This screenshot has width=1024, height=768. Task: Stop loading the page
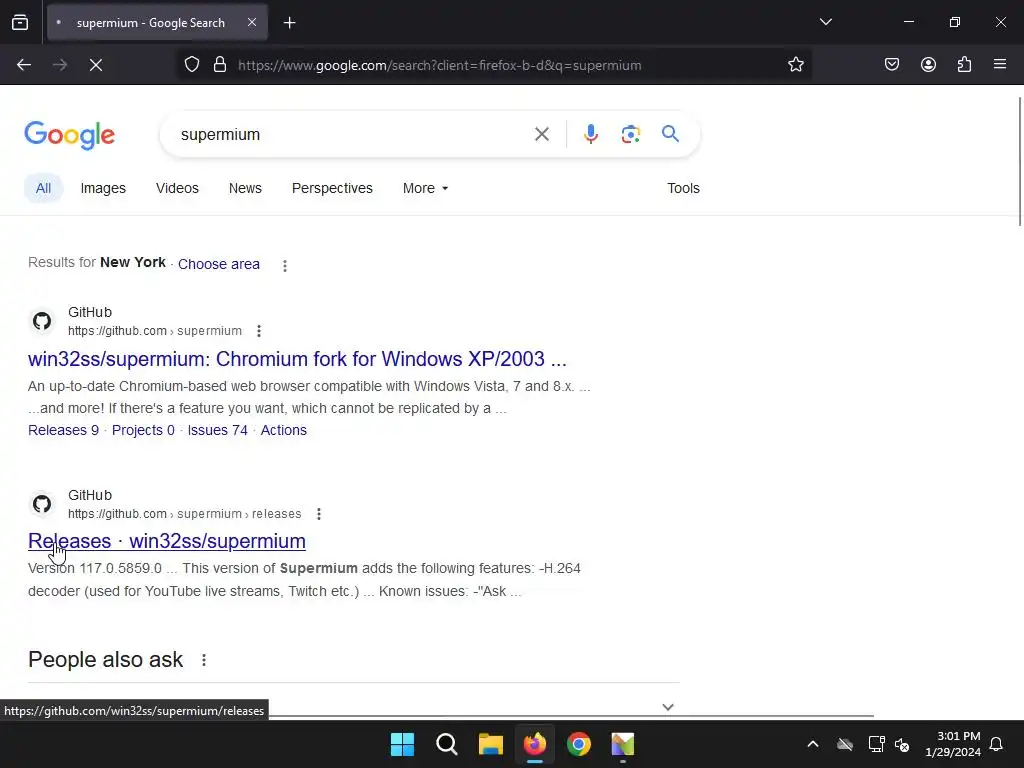coord(96,65)
